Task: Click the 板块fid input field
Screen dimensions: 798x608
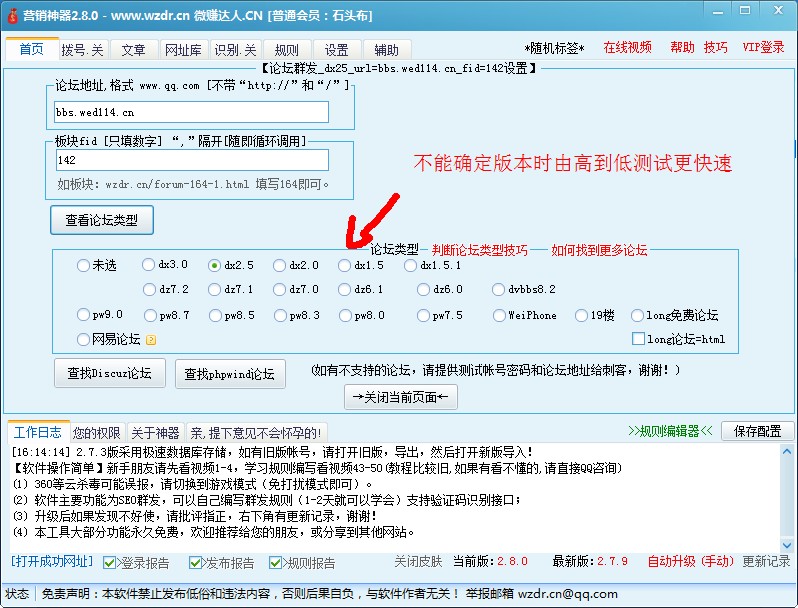Action: 192,160
